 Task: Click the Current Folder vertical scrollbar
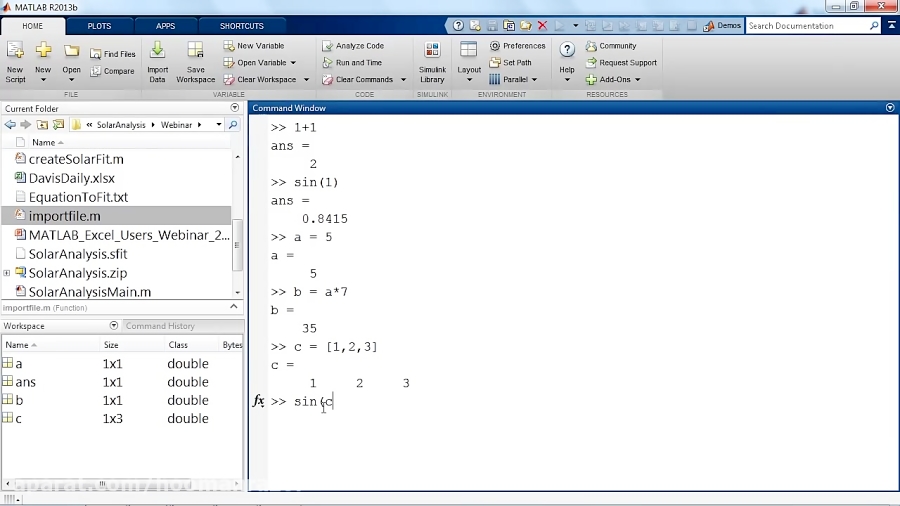click(x=237, y=245)
